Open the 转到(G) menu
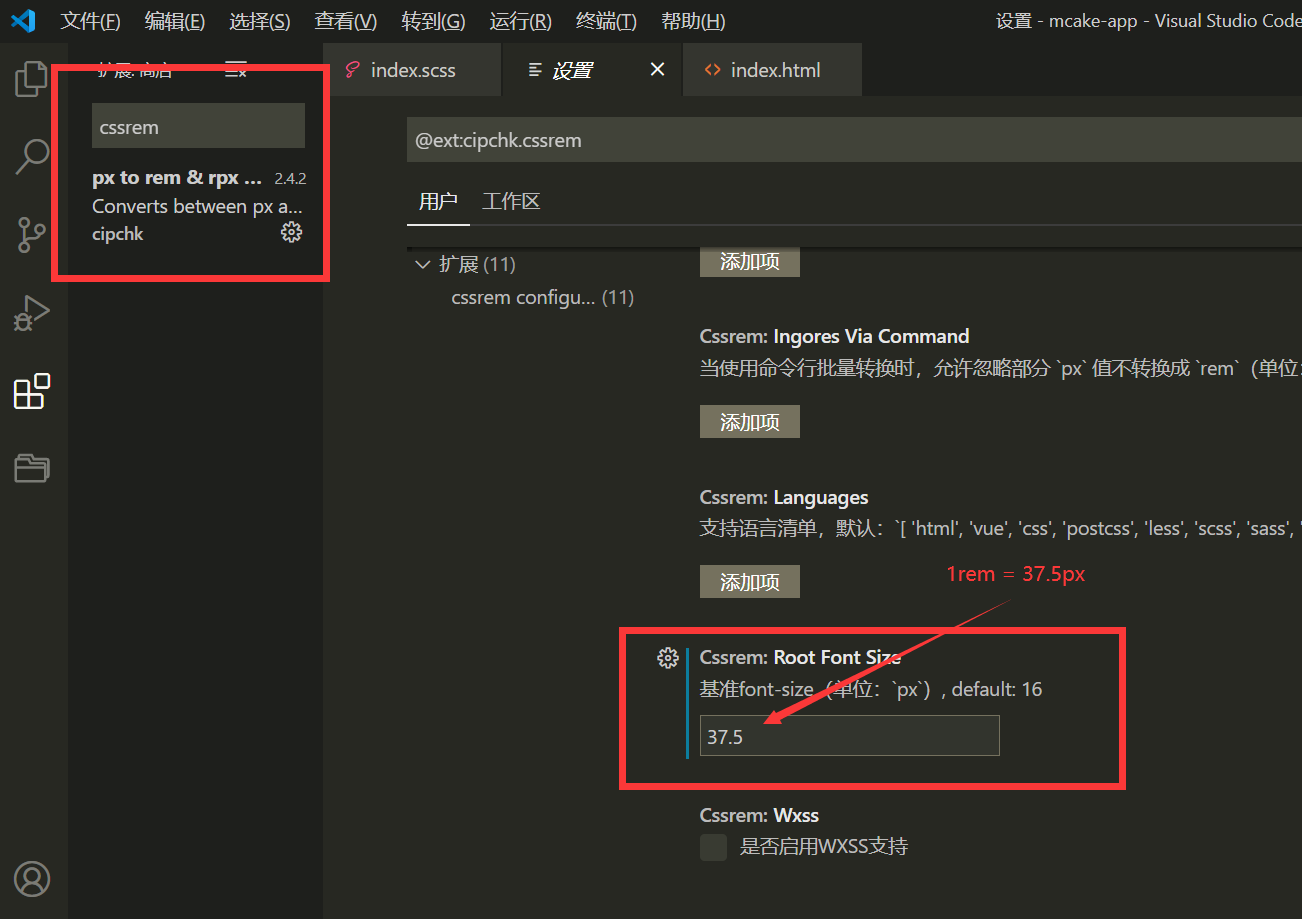Screen dimensions: 1302x919 433,21
